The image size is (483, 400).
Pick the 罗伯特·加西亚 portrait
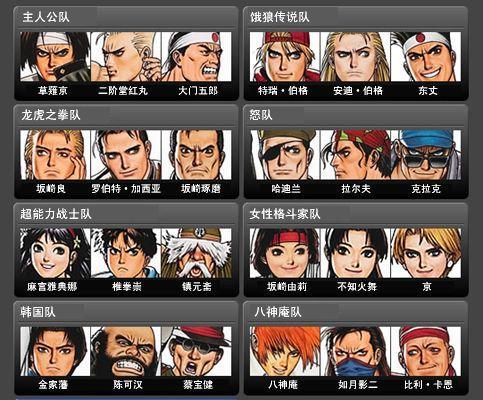click(x=126, y=155)
